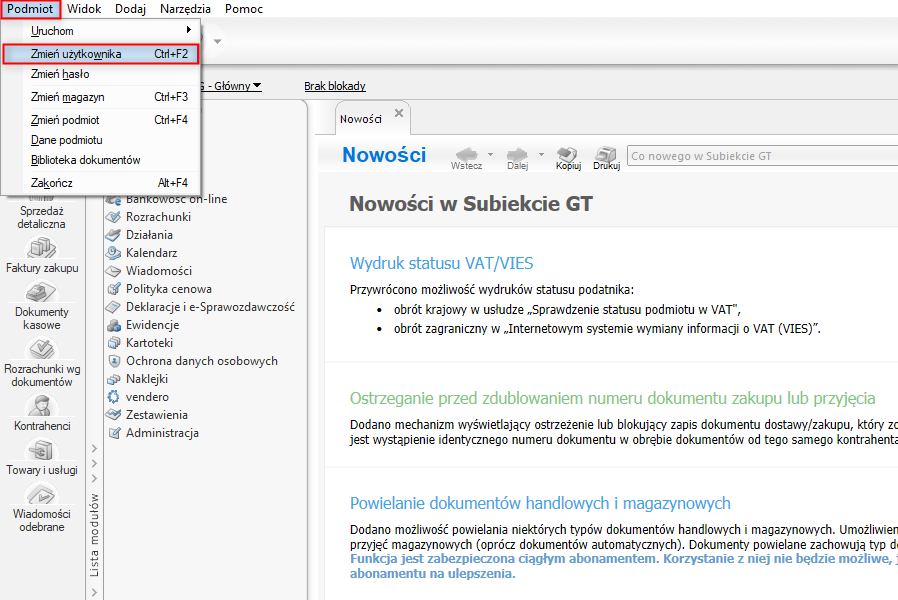The height and width of the screenshot is (600, 898).
Task: Click the Lista modułów vertical label
Action: click(x=94, y=535)
